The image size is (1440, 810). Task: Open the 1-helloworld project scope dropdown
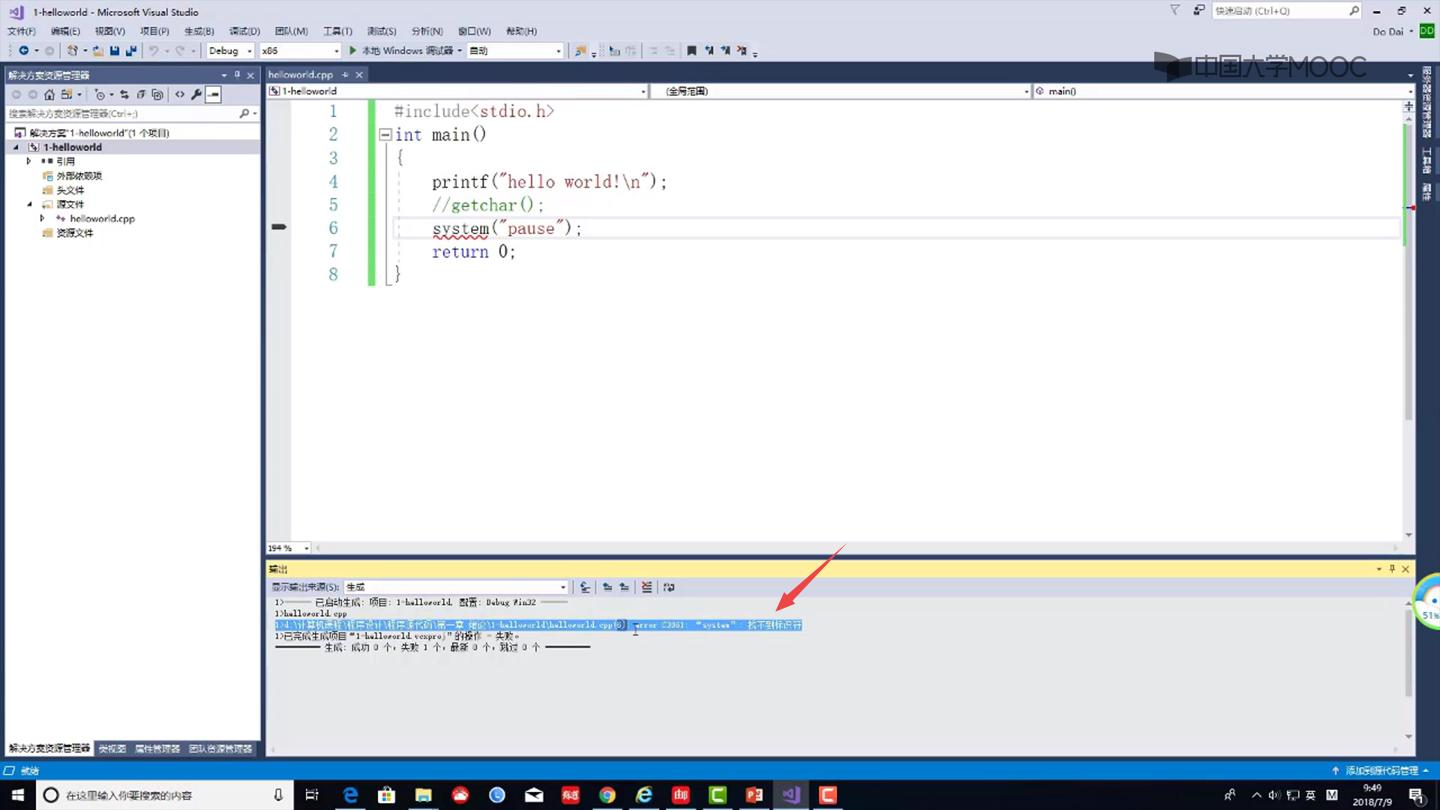coord(457,91)
